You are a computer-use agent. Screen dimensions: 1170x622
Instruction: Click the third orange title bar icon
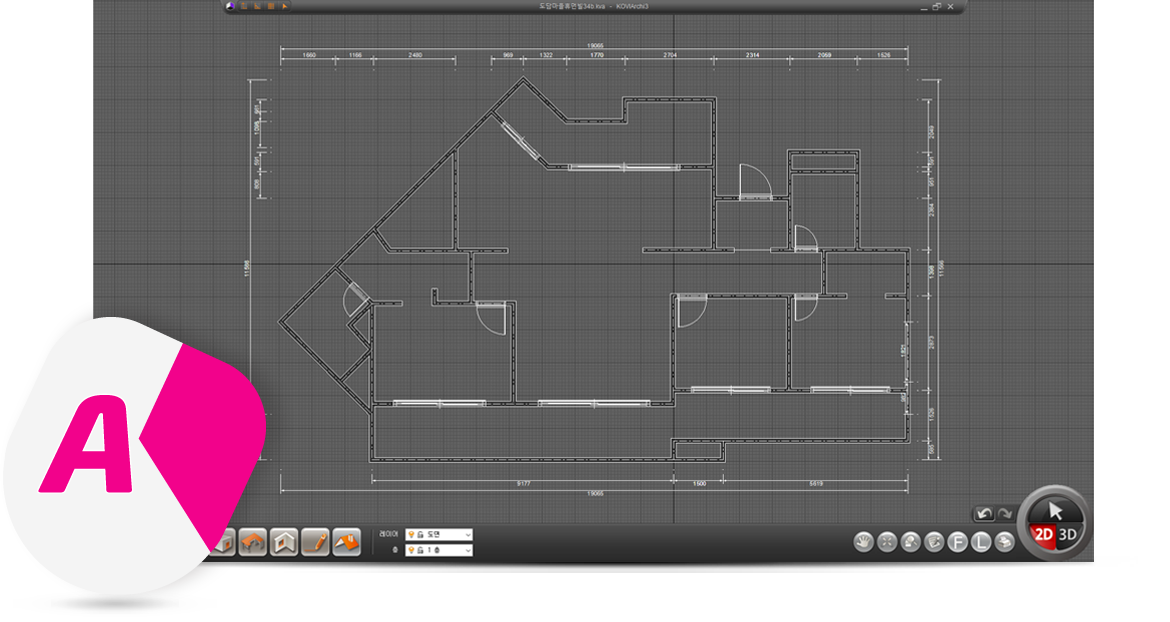click(x=271, y=6)
